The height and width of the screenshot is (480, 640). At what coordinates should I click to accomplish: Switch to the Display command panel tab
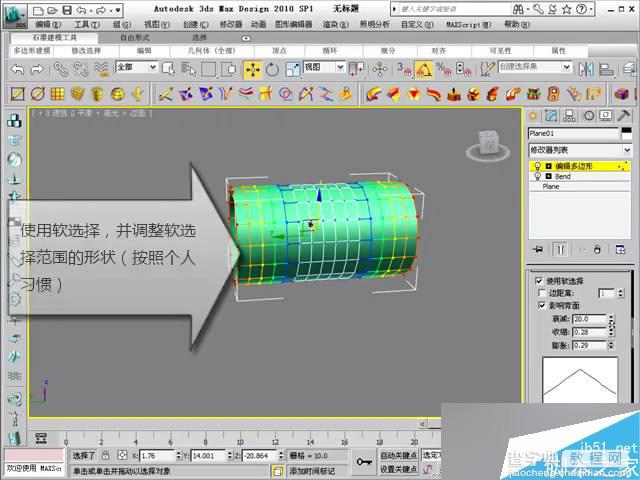click(606, 116)
